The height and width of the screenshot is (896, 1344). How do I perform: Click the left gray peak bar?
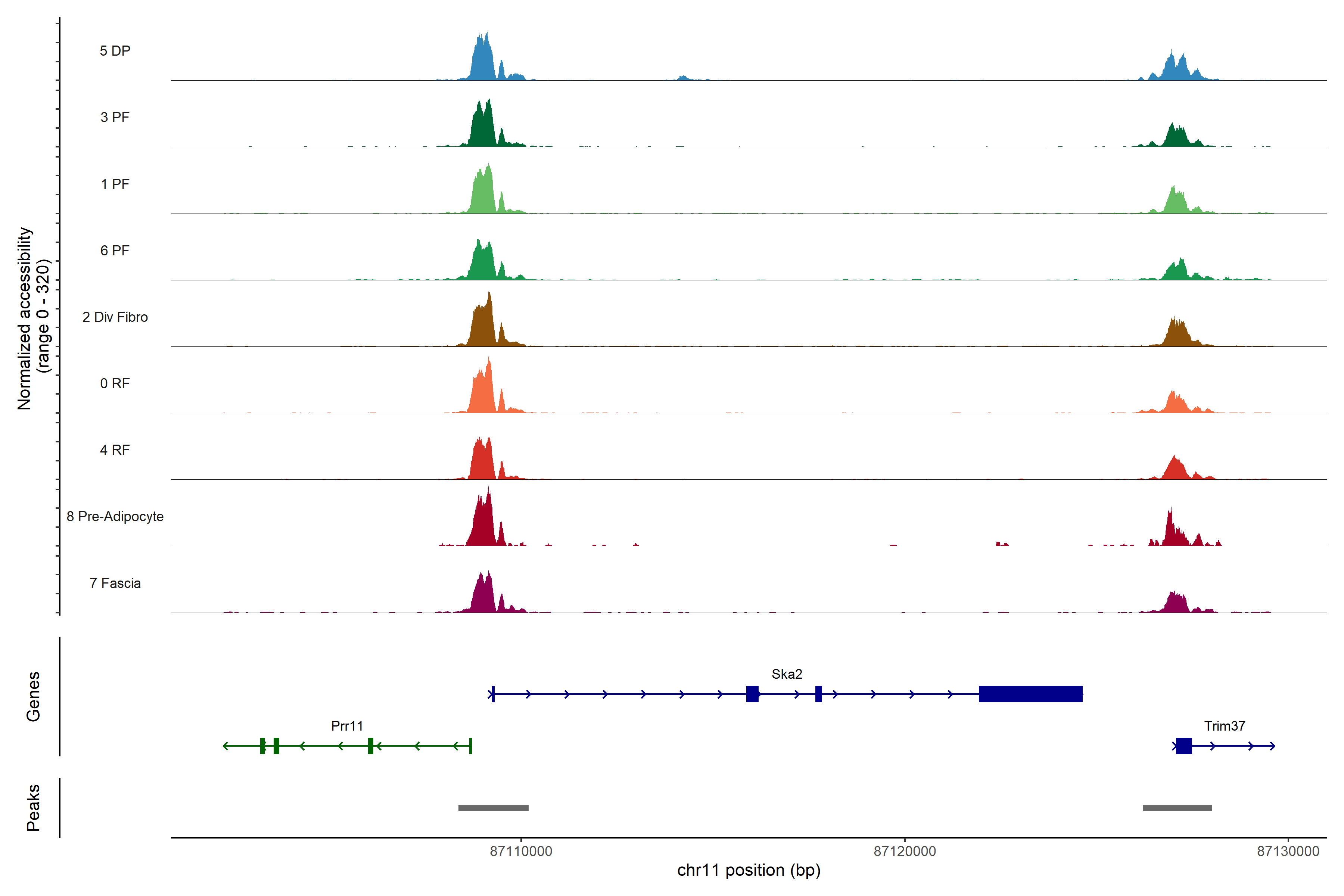[493, 808]
